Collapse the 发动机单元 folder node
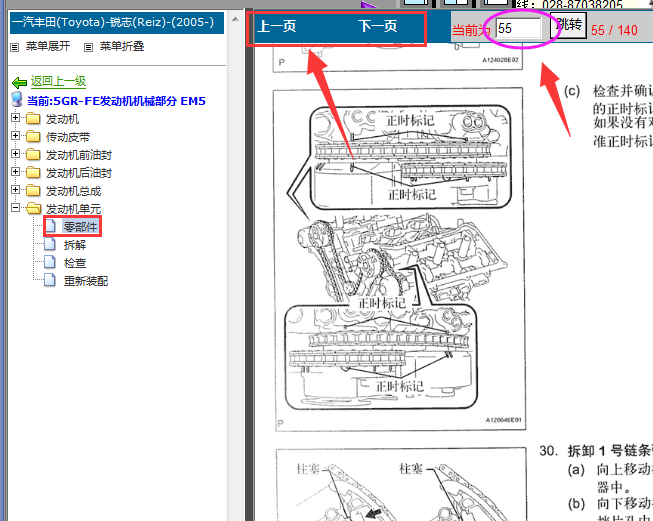Image resolution: width=653 pixels, height=521 pixels. tap(15, 207)
